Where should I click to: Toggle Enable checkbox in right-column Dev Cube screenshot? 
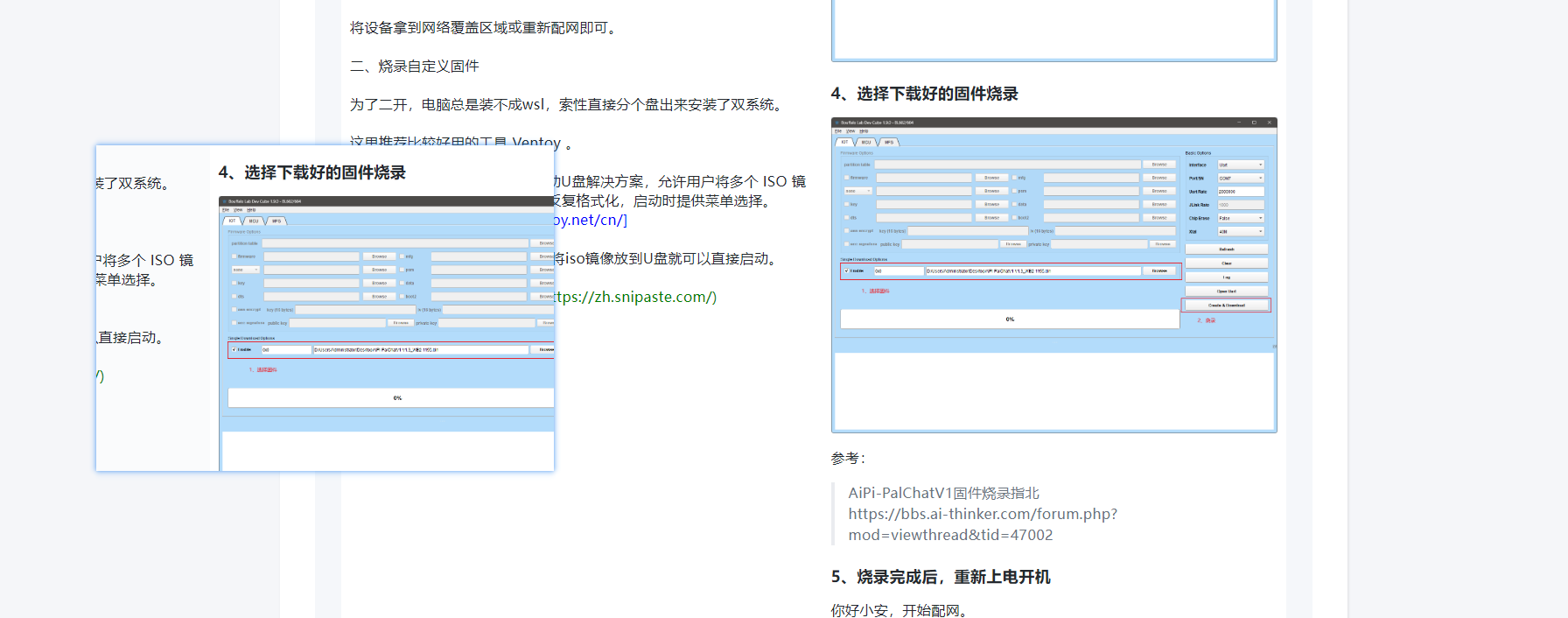pyautogui.click(x=846, y=270)
